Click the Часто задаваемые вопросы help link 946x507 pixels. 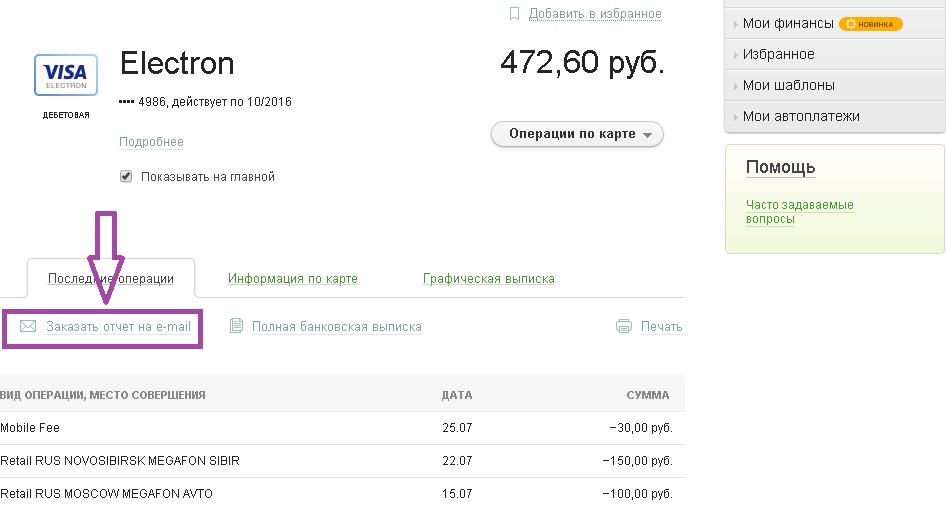799,211
